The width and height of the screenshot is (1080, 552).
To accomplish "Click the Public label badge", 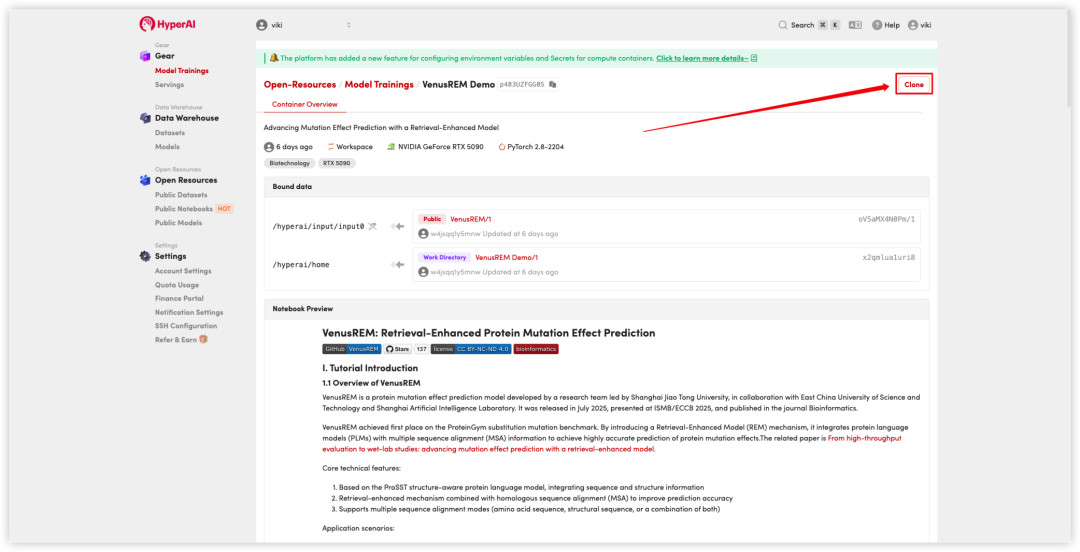I will click(x=432, y=219).
